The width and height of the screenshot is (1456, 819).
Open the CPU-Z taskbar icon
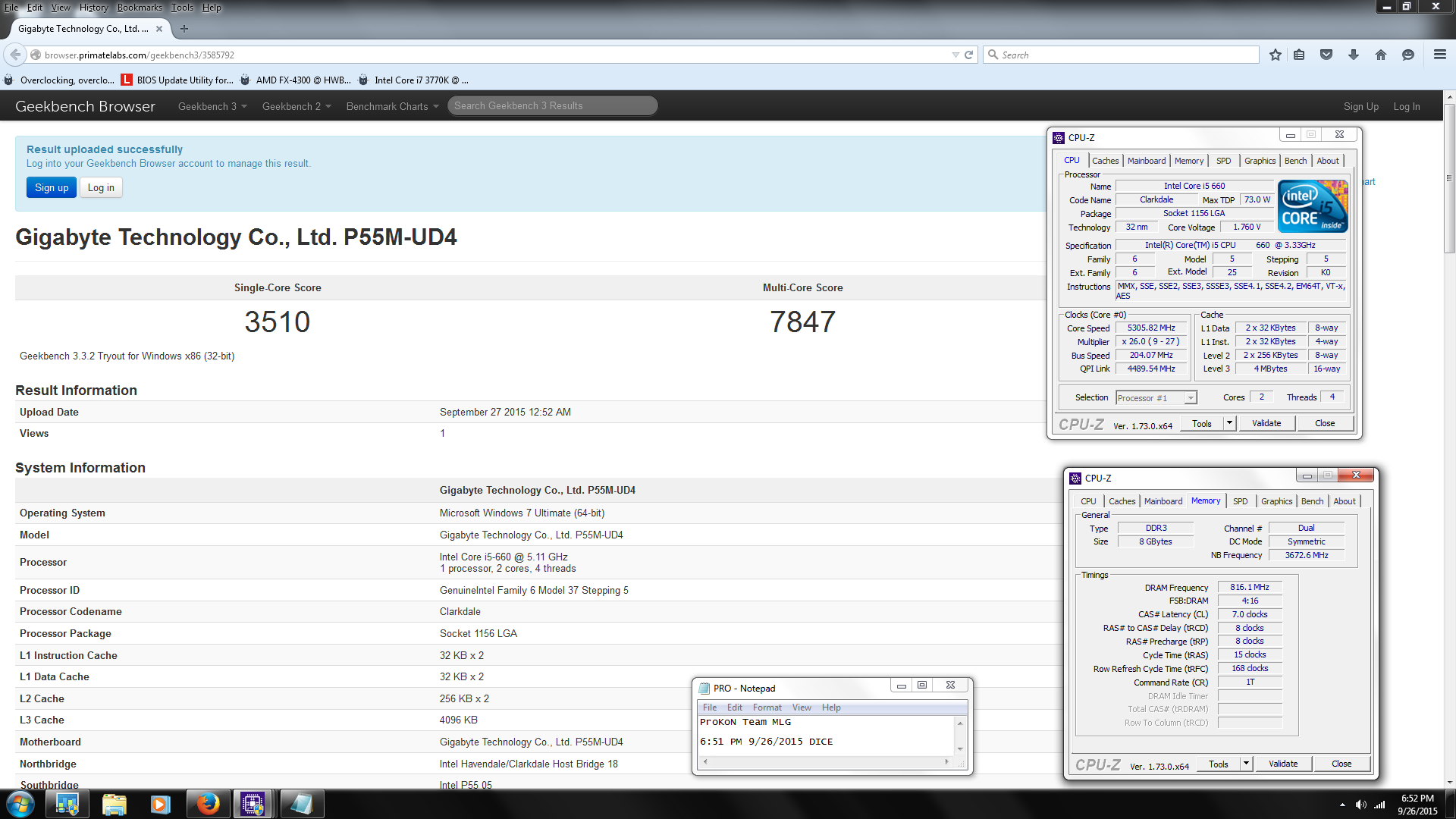click(253, 804)
